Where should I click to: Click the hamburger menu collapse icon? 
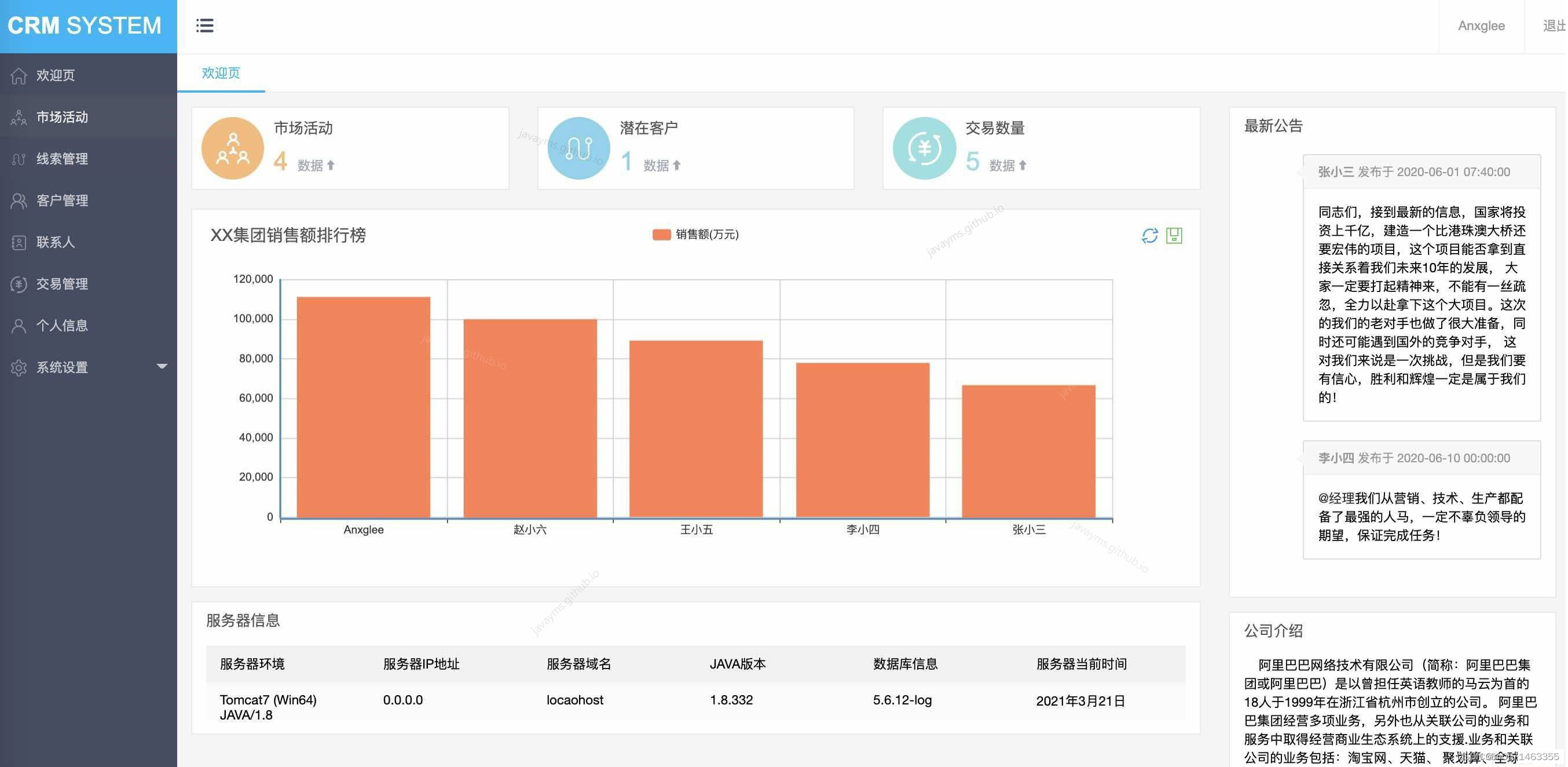click(x=204, y=25)
